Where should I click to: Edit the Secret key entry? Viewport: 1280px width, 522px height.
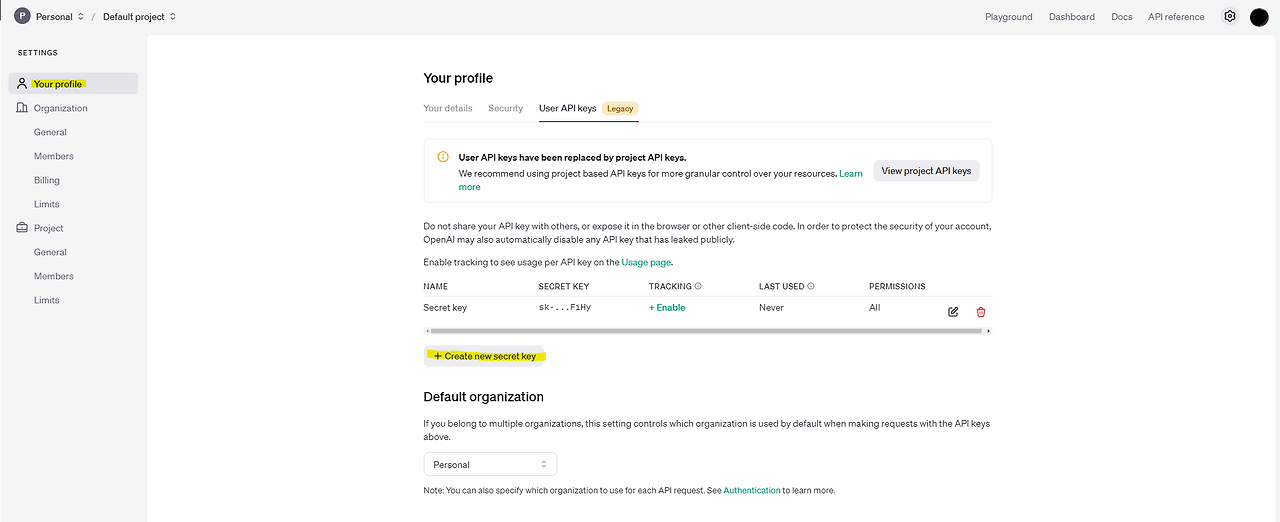click(x=953, y=312)
